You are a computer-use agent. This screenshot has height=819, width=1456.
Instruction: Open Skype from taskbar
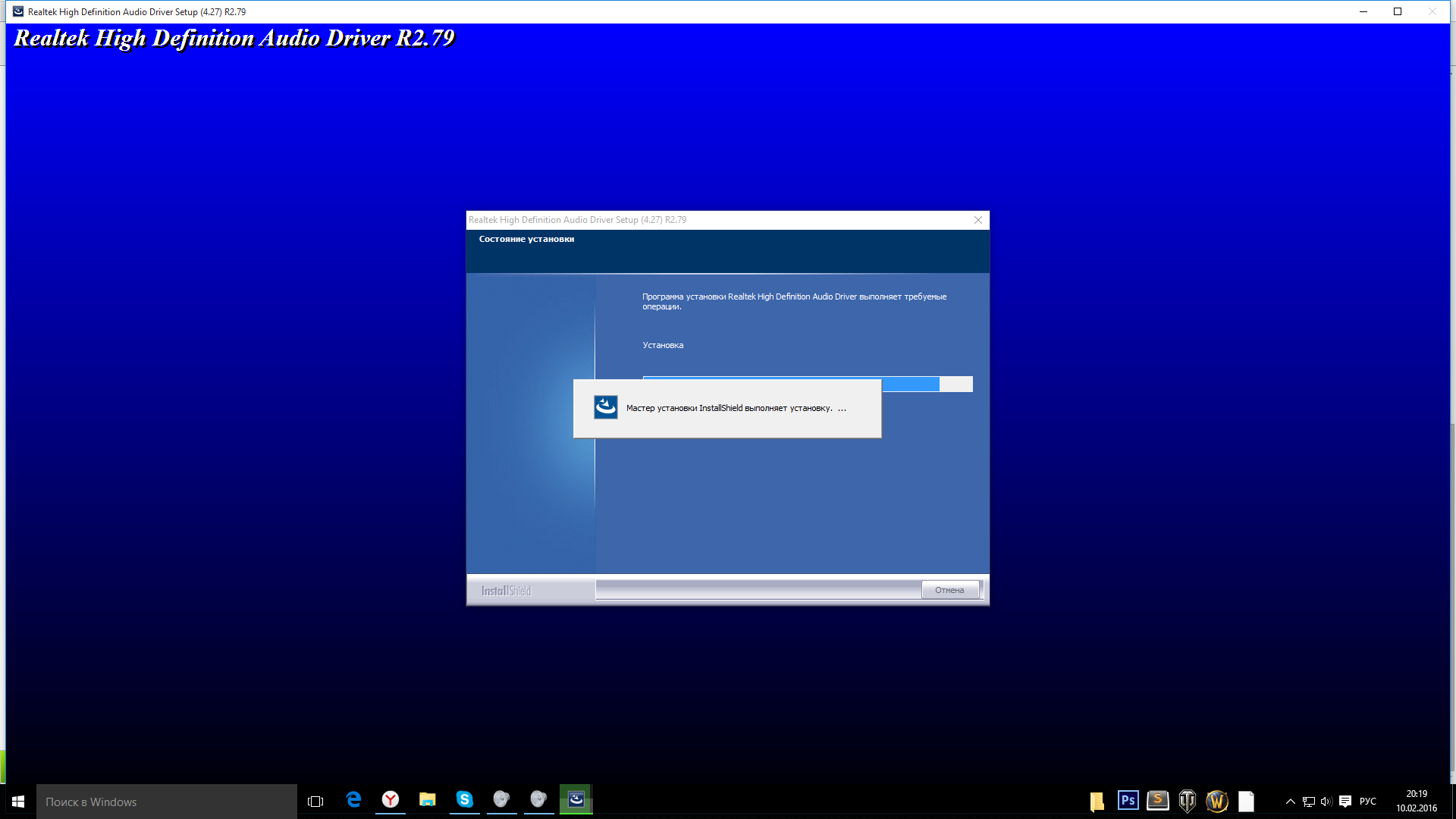pyautogui.click(x=465, y=799)
